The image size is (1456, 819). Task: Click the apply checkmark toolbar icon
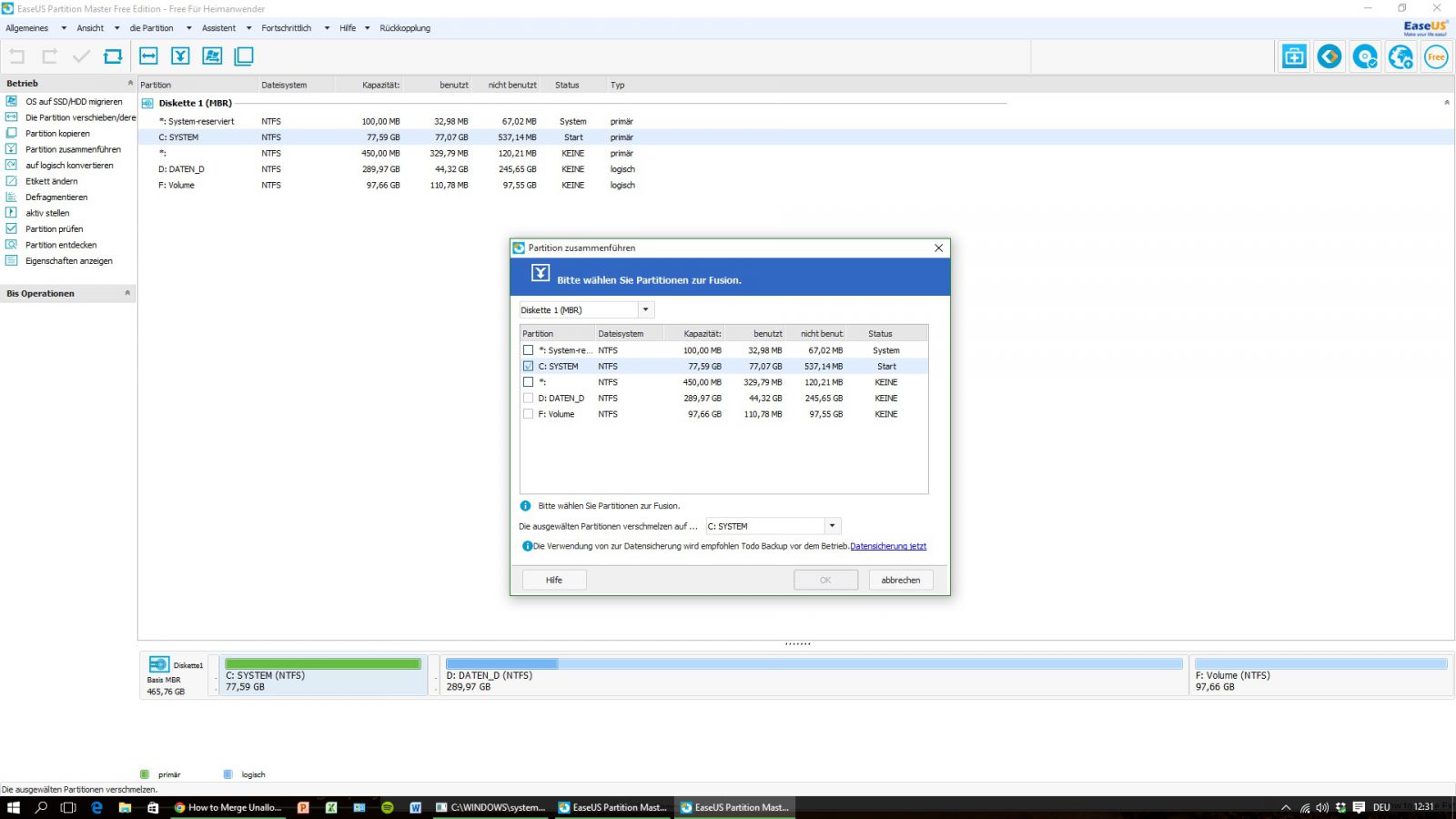(81, 56)
